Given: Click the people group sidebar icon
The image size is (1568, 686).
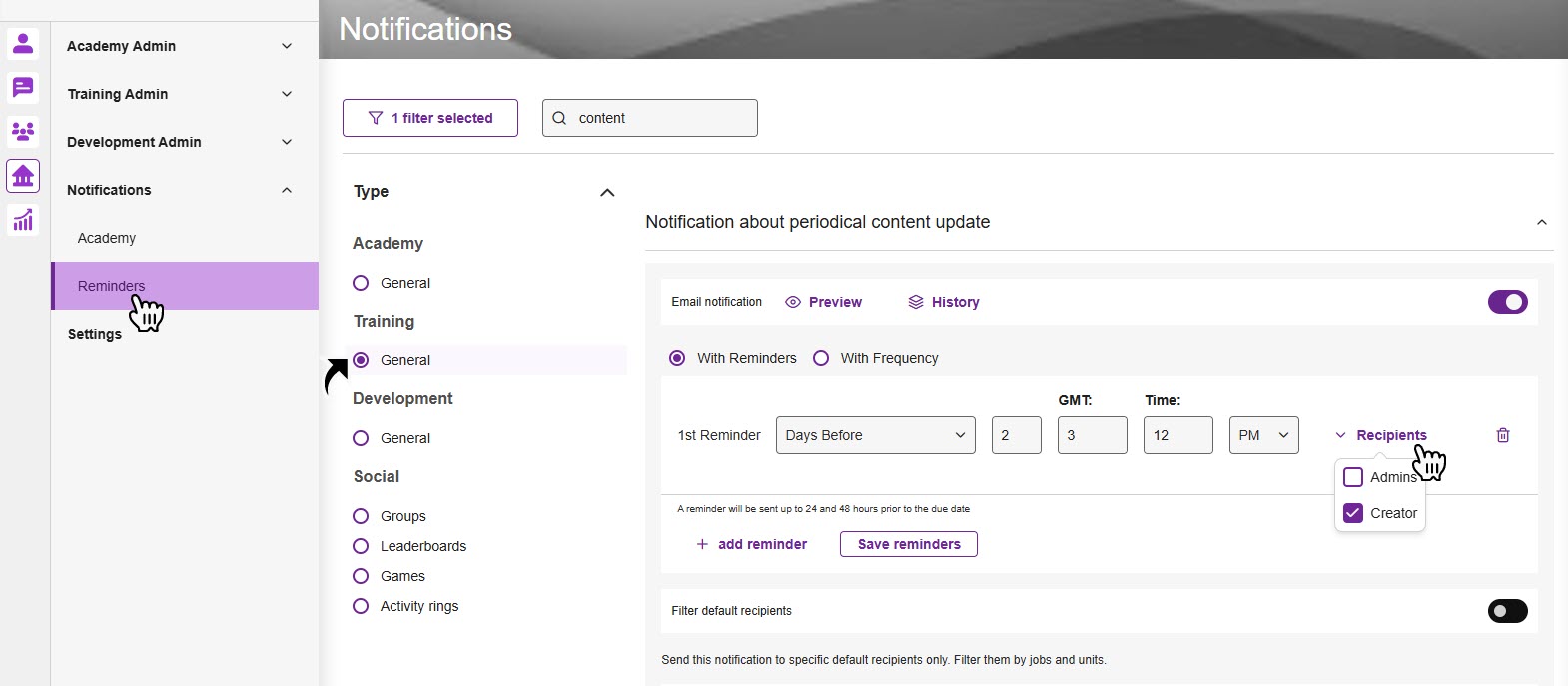Looking at the screenshot, I should (x=23, y=132).
